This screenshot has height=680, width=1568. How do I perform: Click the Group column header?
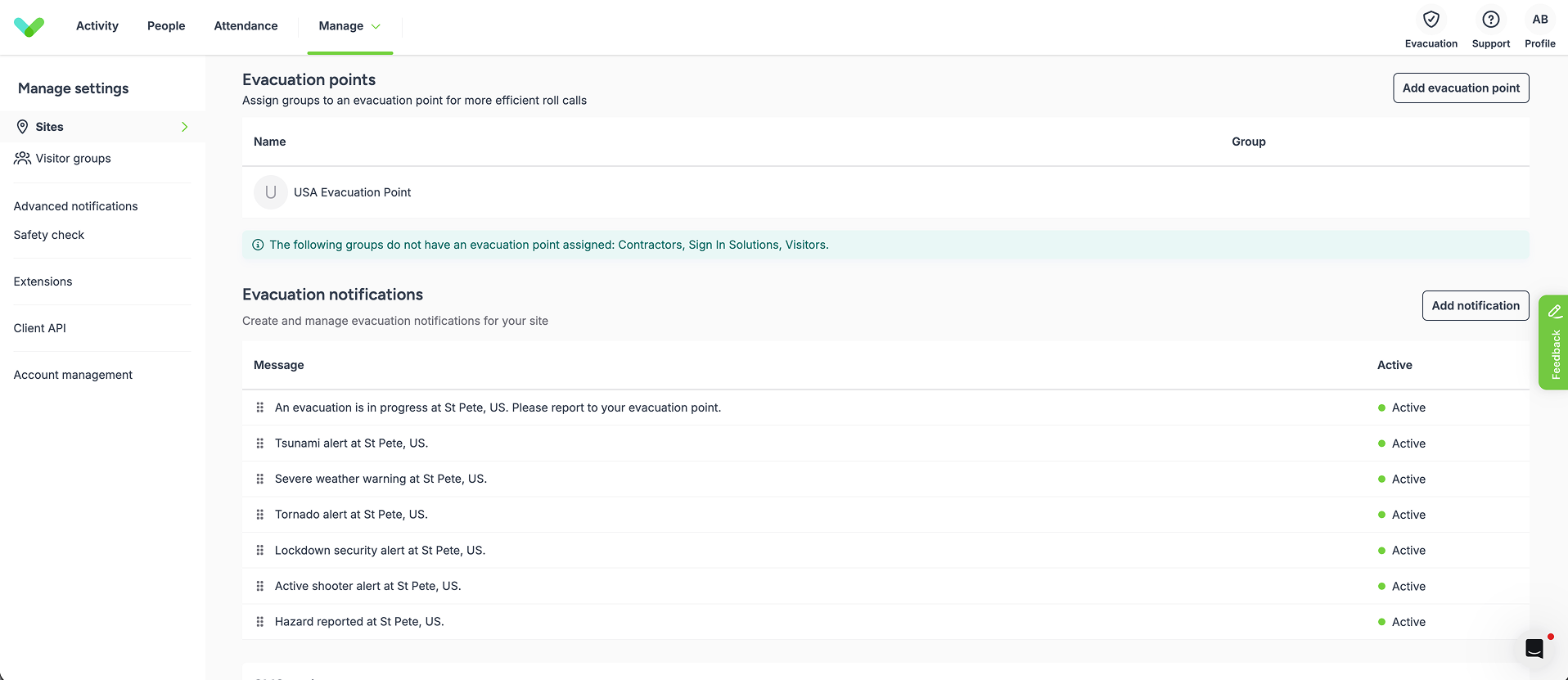pos(1248,142)
